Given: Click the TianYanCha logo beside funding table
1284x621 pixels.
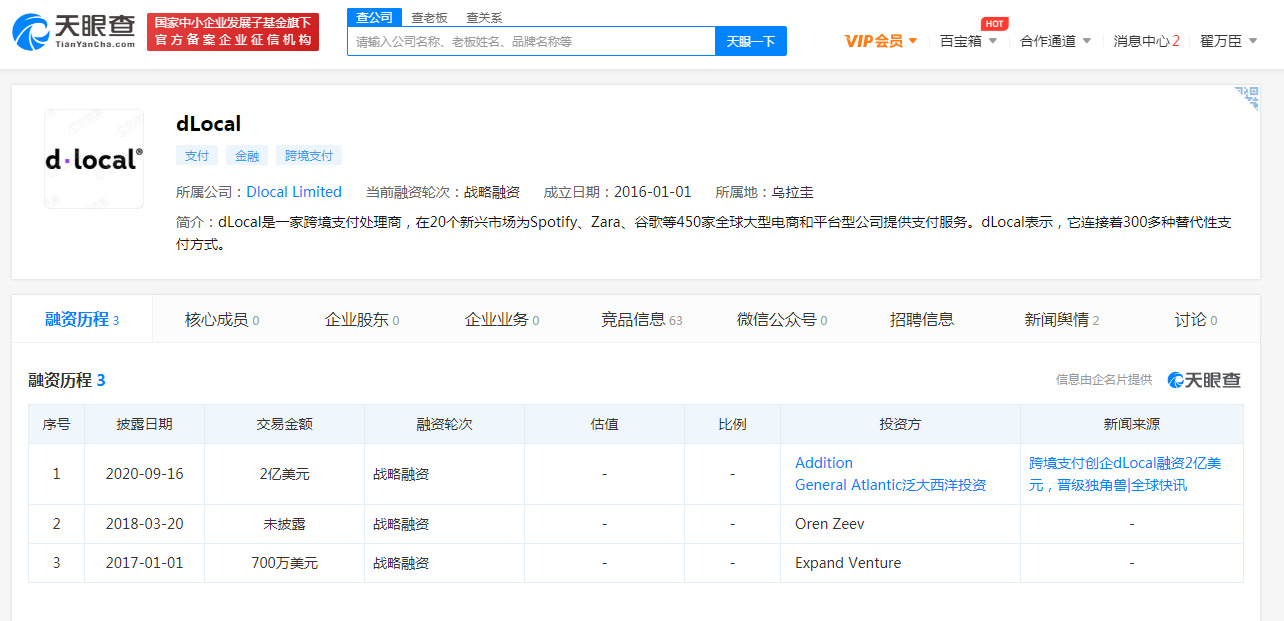Looking at the screenshot, I should tap(1204, 380).
